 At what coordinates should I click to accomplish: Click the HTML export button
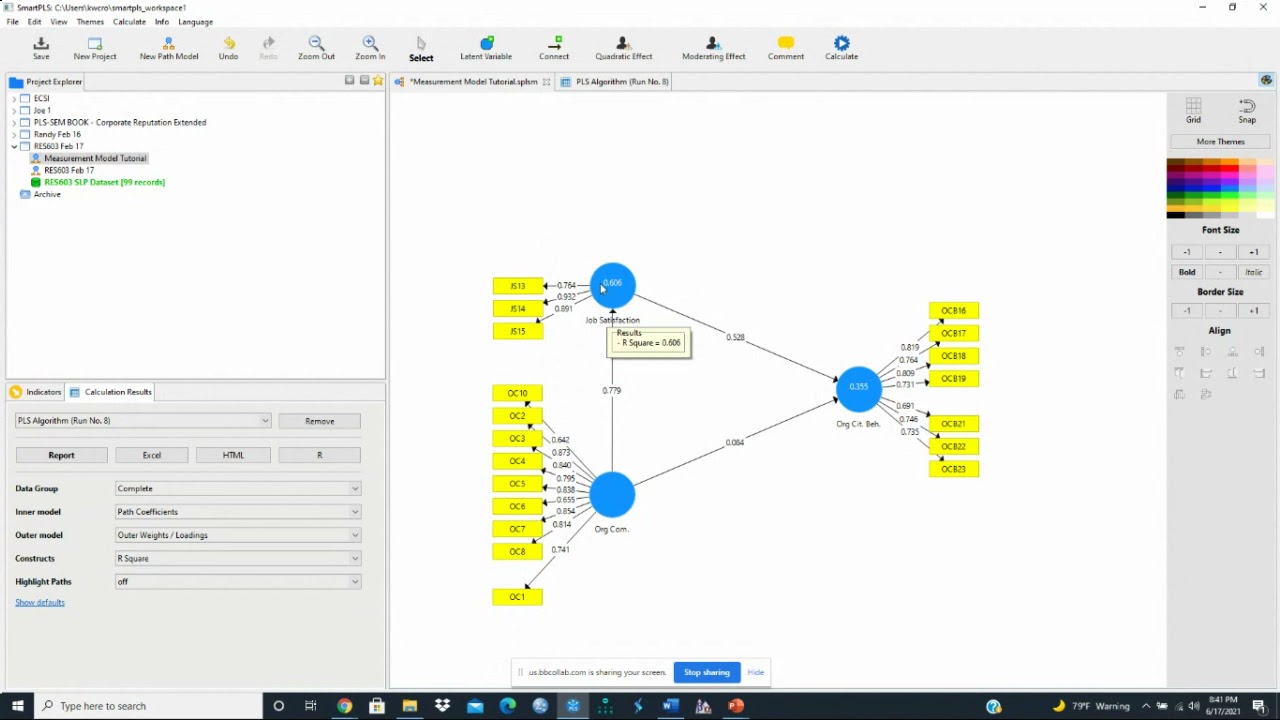(x=233, y=455)
